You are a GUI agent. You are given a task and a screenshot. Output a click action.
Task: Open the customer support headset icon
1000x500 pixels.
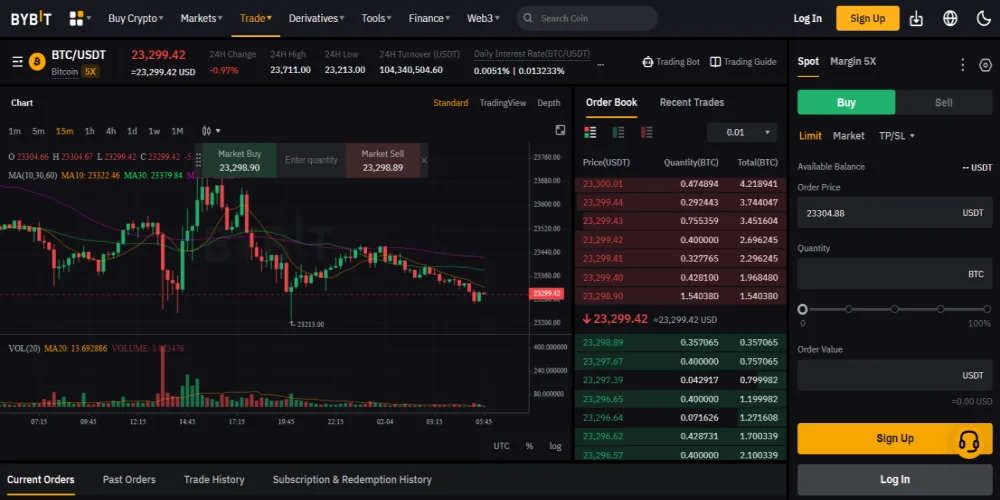[x=968, y=441]
